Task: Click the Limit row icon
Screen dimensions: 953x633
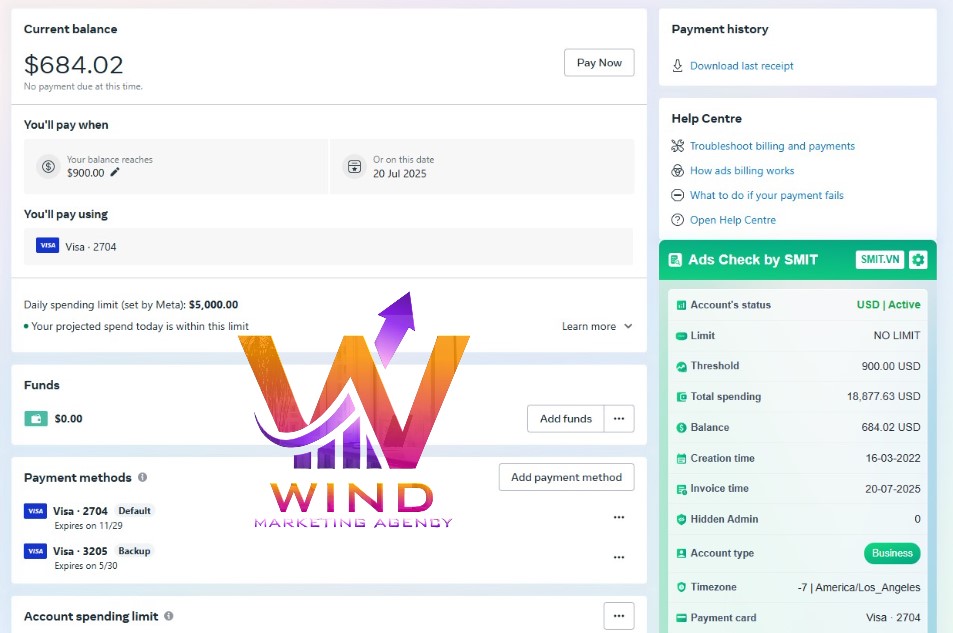Action: tap(681, 336)
